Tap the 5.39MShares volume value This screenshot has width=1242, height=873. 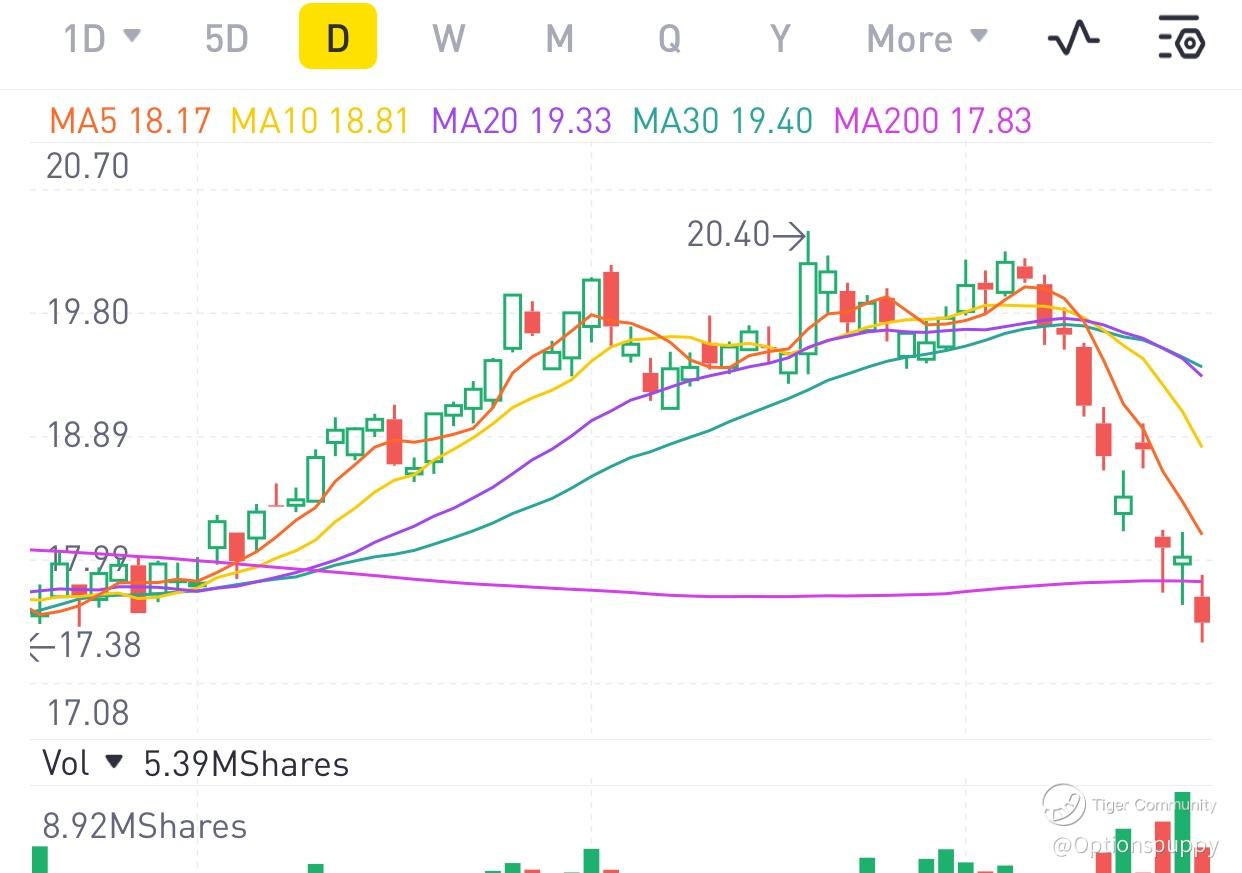click(x=246, y=764)
